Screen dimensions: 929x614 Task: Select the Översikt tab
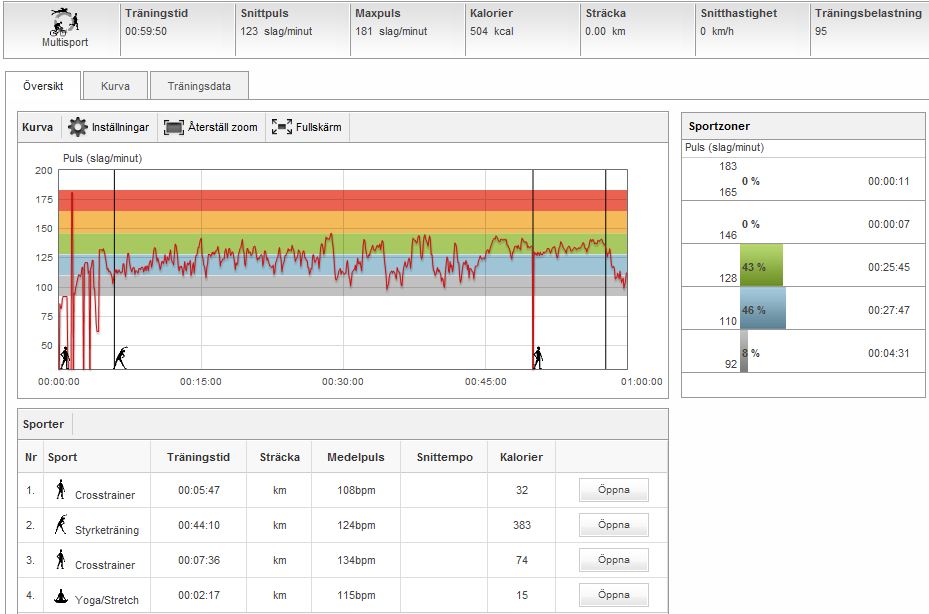pos(43,86)
